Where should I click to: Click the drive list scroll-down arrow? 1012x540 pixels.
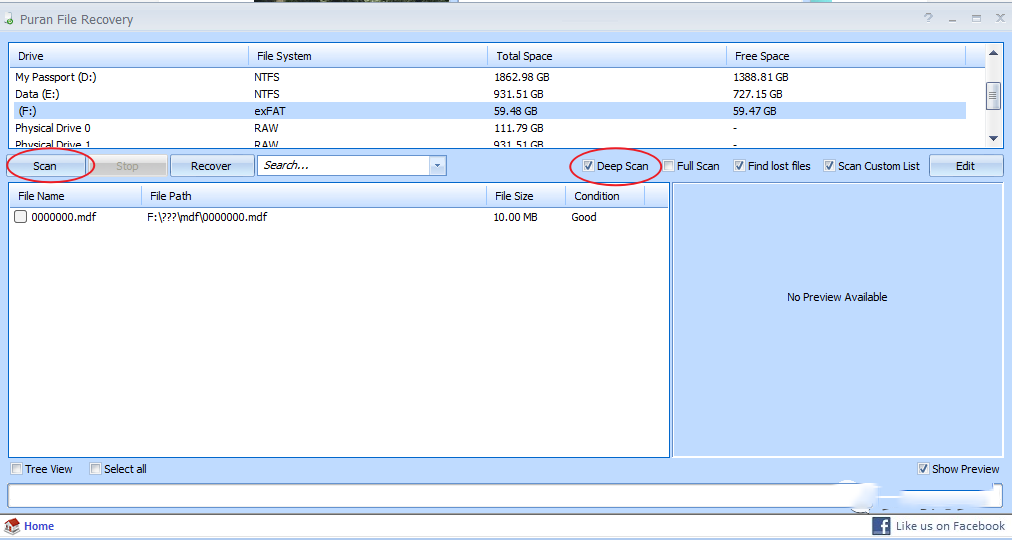coord(993,139)
